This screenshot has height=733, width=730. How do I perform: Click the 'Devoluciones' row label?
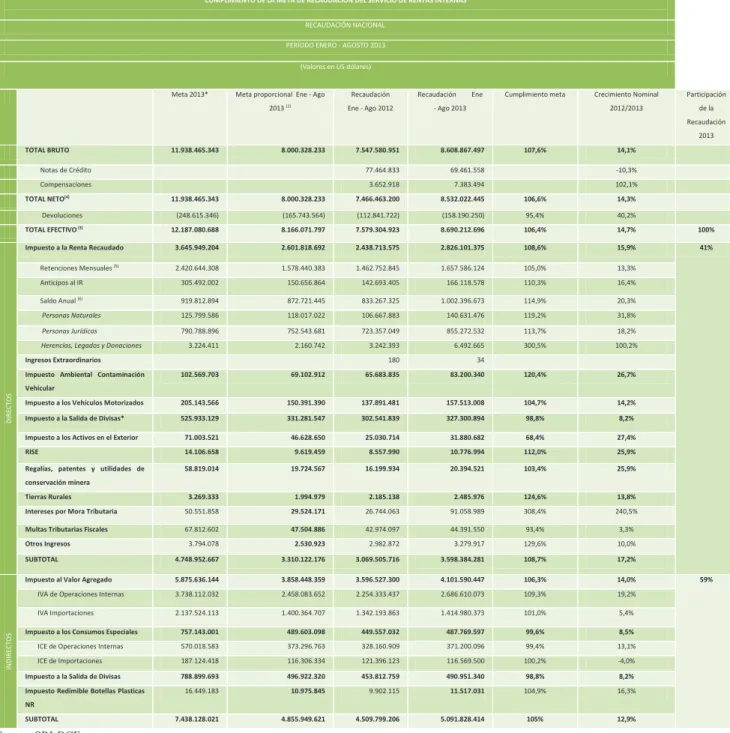point(62,216)
